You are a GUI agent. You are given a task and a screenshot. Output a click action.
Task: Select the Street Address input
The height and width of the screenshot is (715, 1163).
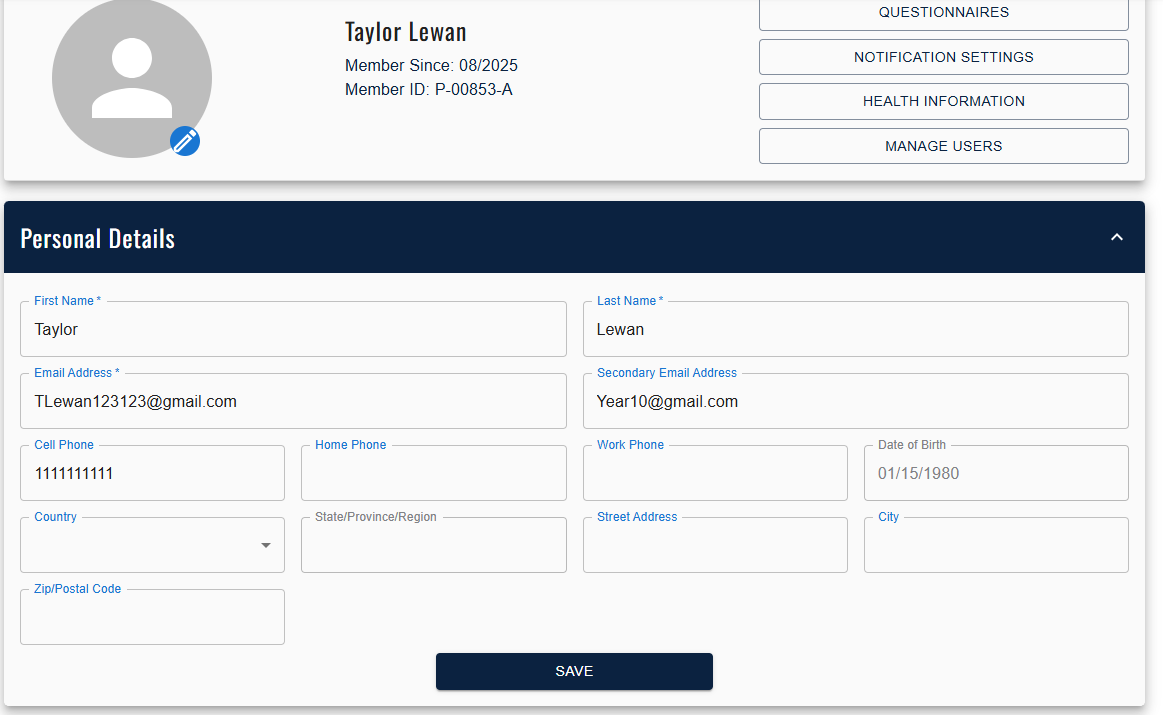[715, 546]
